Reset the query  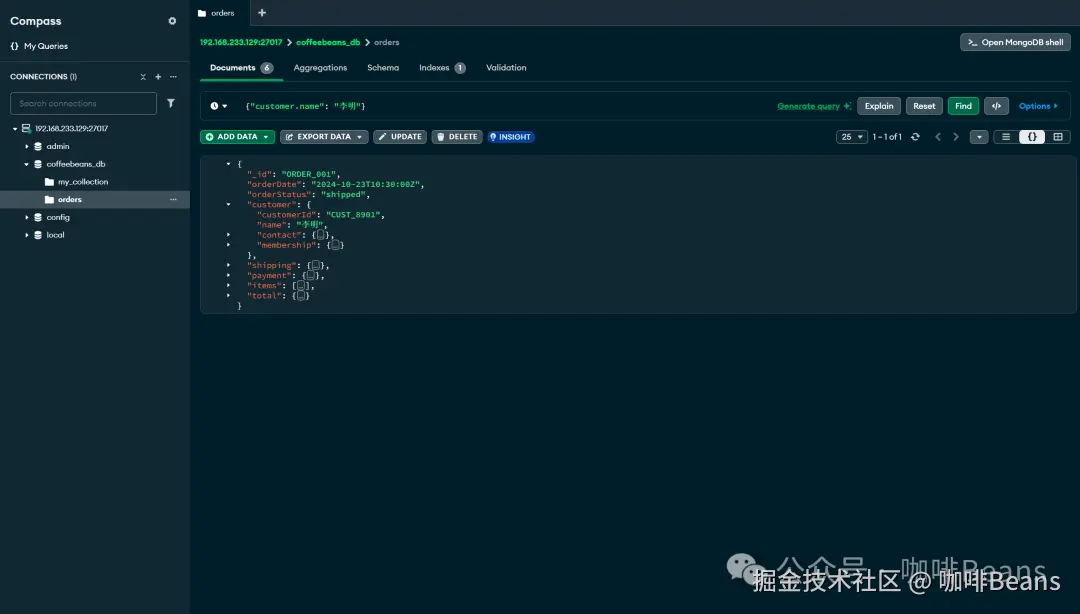[x=924, y=106]
